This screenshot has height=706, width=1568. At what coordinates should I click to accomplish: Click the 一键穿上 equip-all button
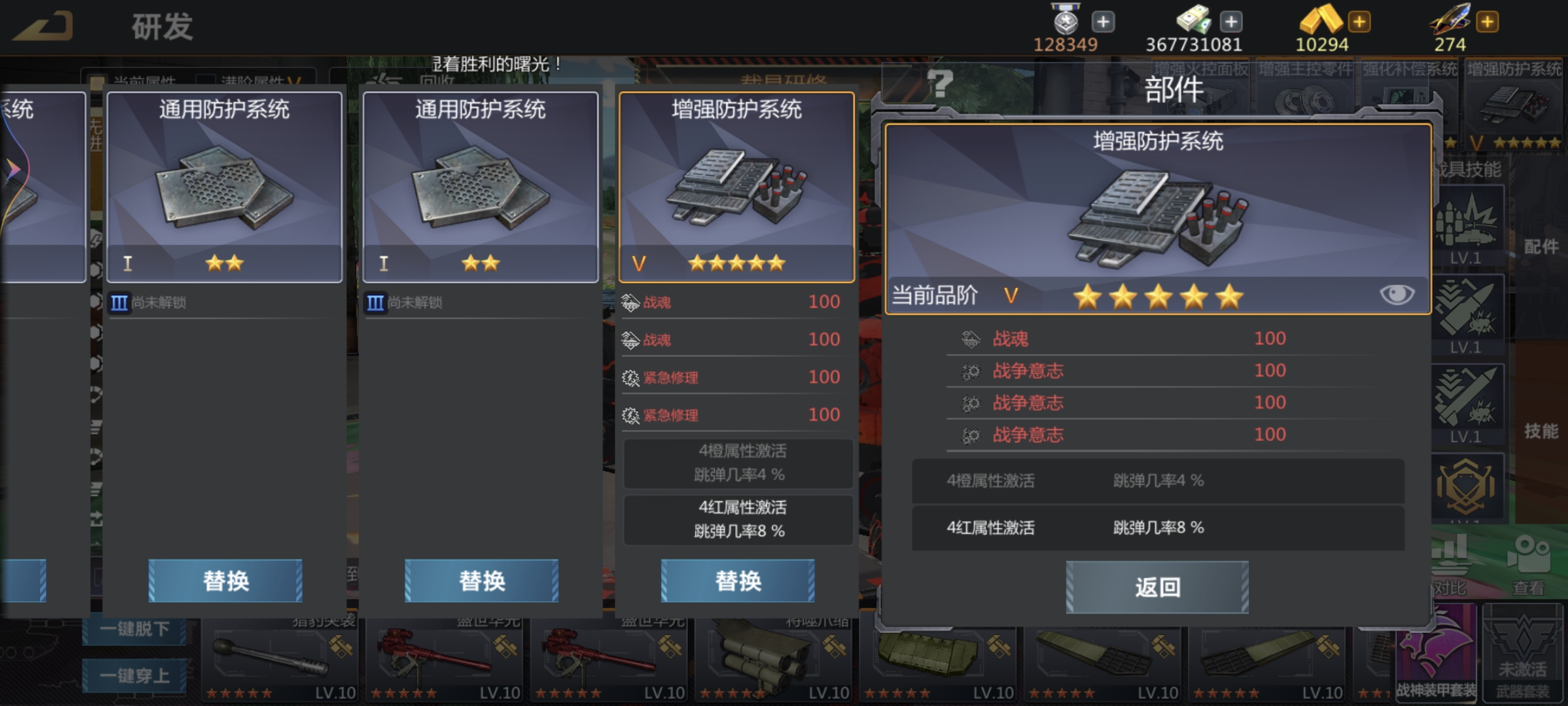(134, 675)
